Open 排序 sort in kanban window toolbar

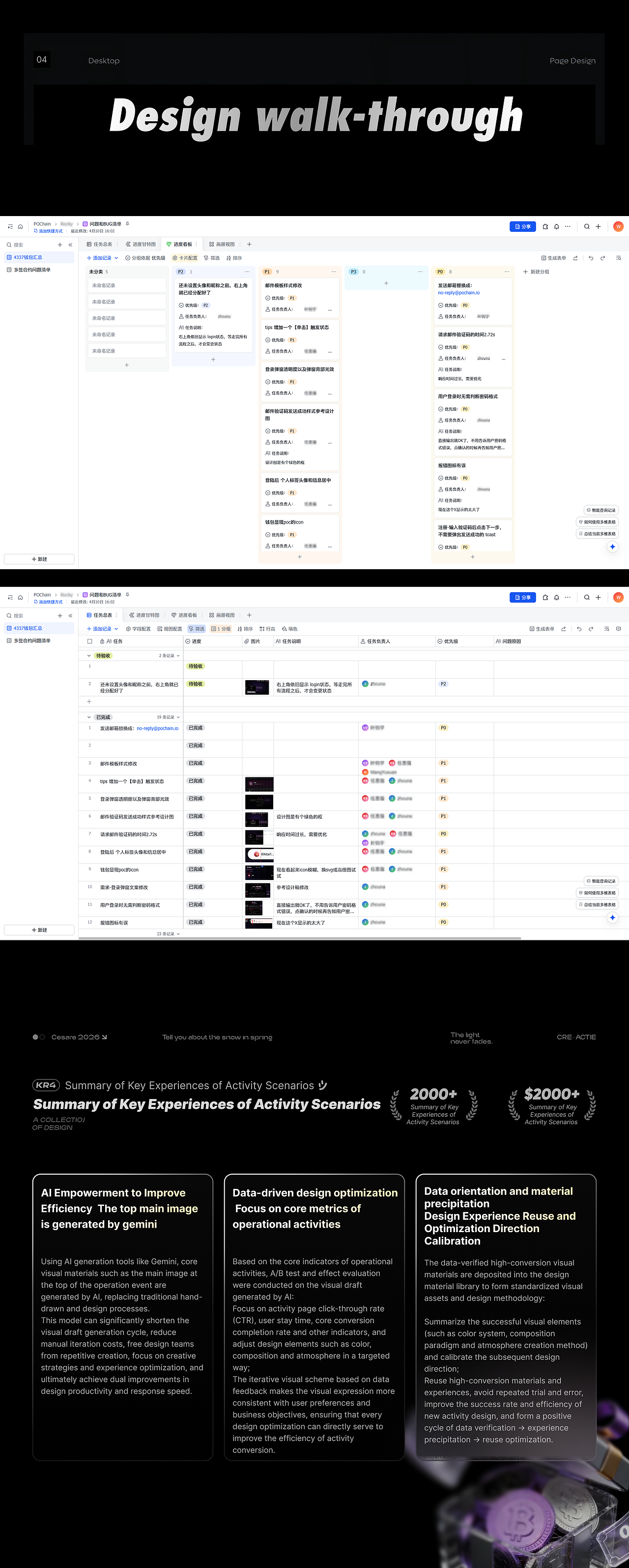pyautogui.click(x=234, y=258)
